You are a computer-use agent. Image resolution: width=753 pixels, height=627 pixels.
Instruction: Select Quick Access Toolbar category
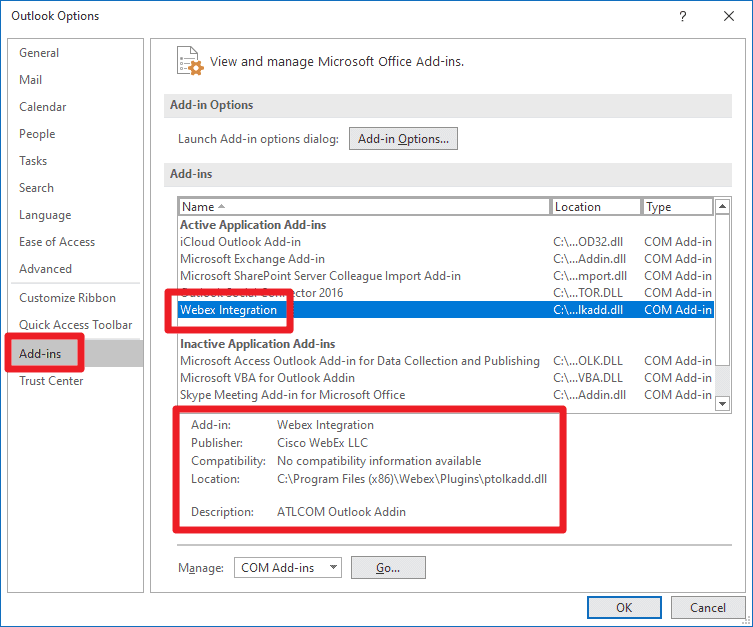[75, 325]
